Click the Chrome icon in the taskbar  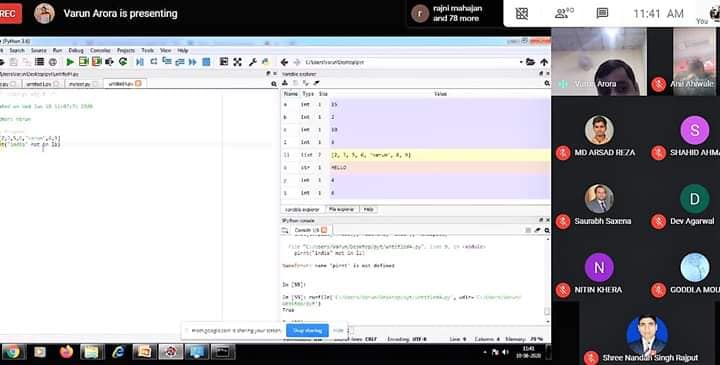point(12,352)
